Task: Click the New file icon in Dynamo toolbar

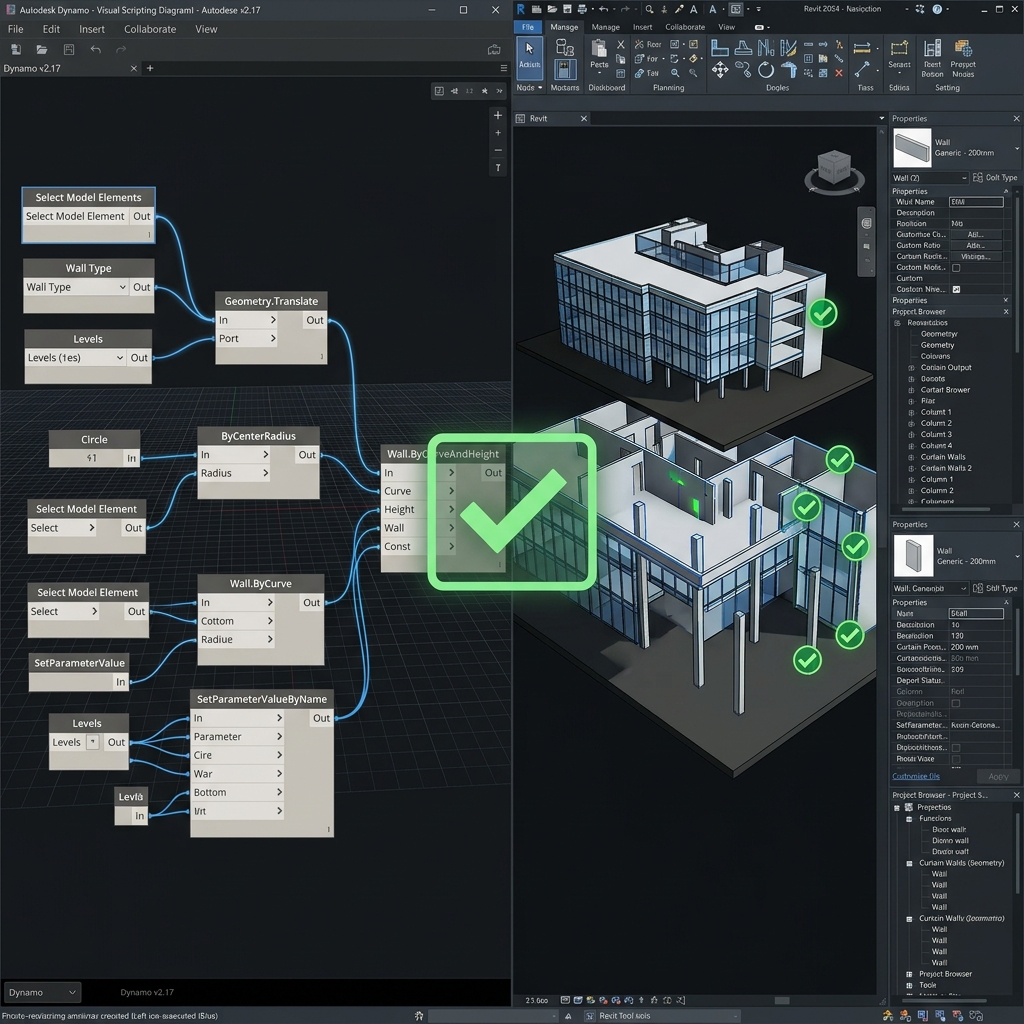Action: point(16,49)
